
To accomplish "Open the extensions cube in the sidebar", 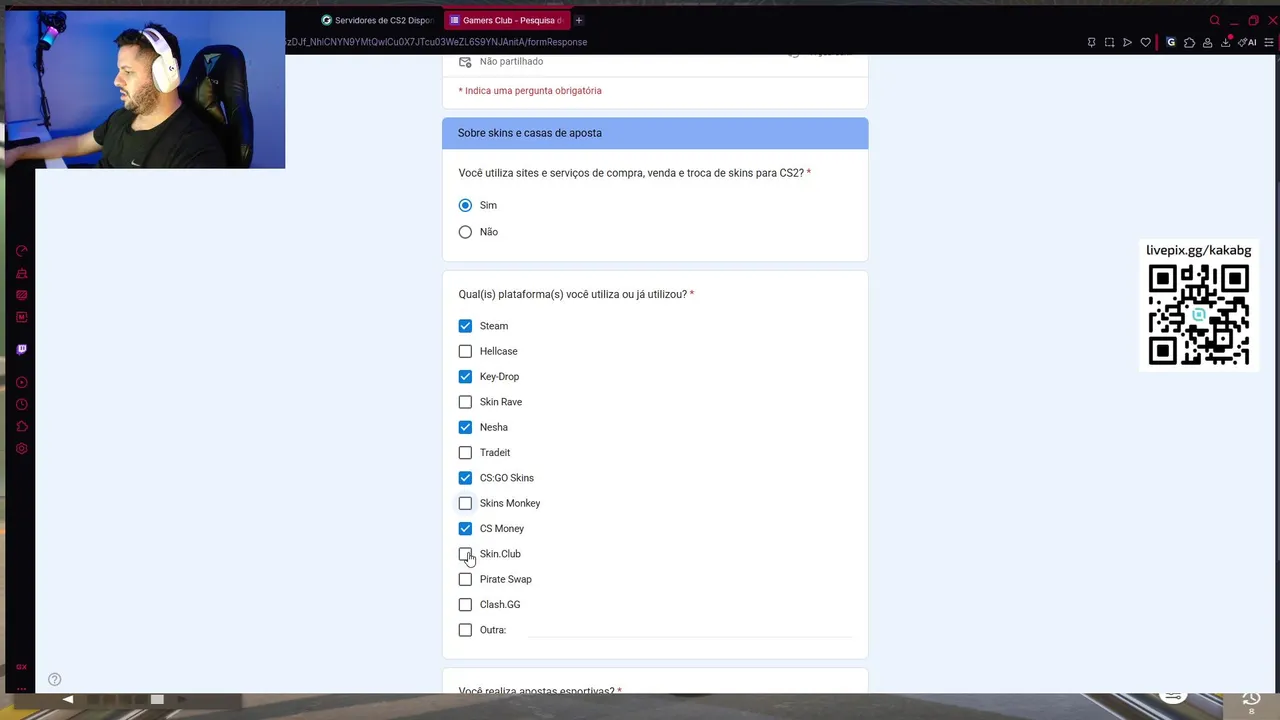I will click(x=22, y=427).
